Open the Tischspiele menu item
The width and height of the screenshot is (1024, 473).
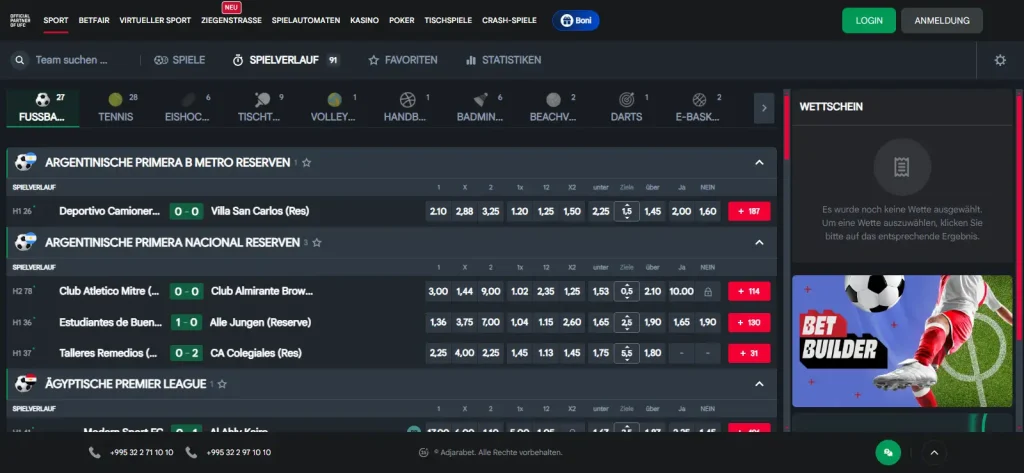pos(448,20)
